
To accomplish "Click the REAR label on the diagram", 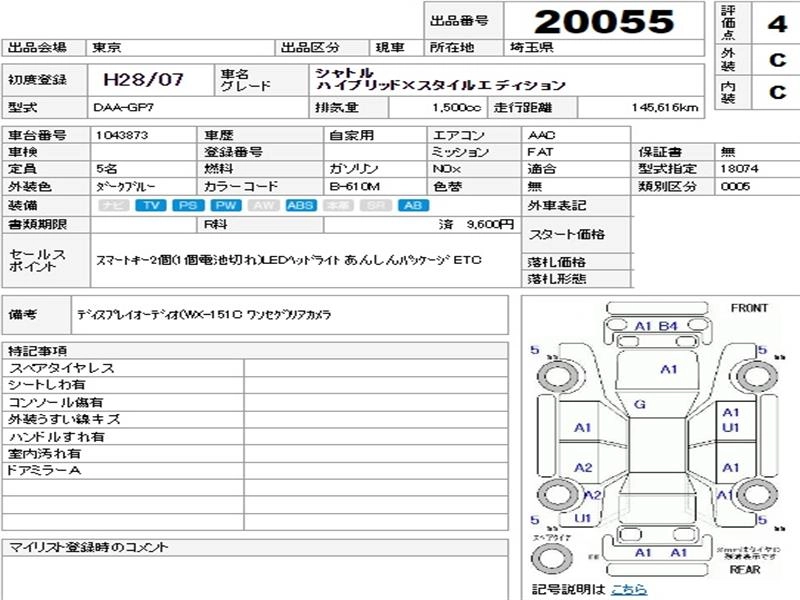I will click(x=745, y=569).
